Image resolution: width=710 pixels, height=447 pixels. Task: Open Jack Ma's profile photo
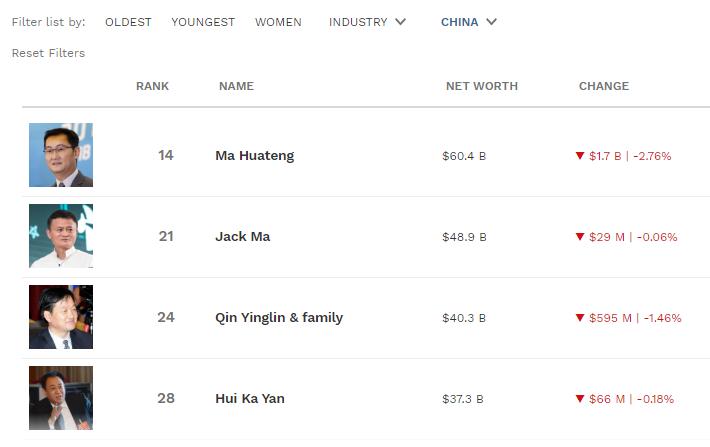pyautogui.click(x=61, y=236)
